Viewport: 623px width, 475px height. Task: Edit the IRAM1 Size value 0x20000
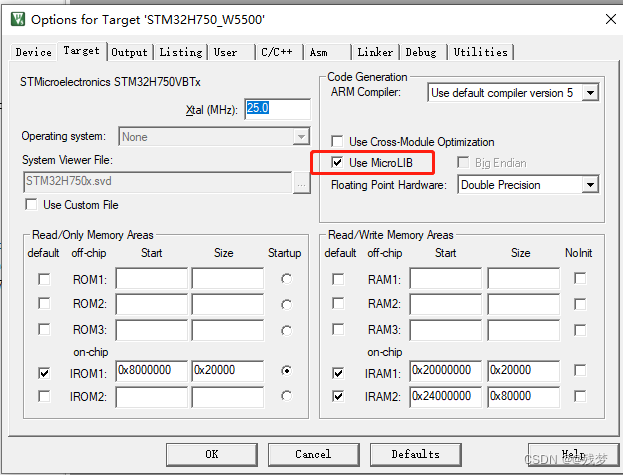click(524, 371)
